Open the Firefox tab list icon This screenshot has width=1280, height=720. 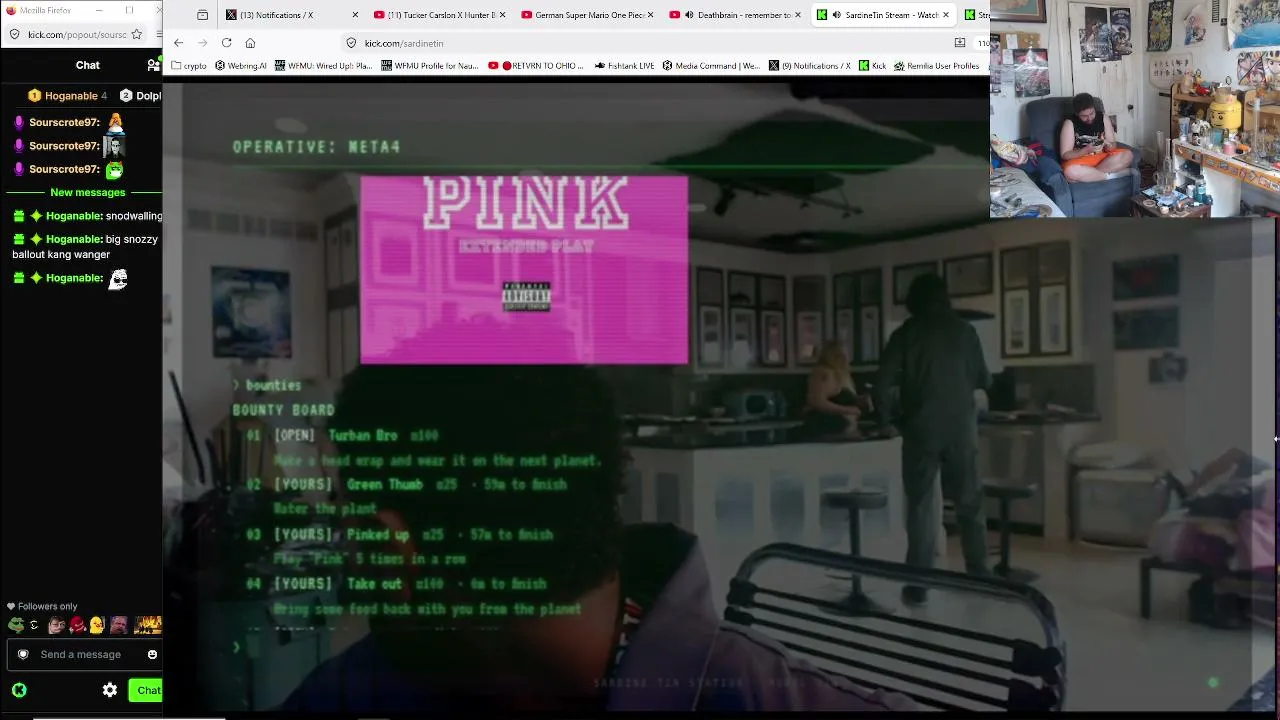(203, 15)
